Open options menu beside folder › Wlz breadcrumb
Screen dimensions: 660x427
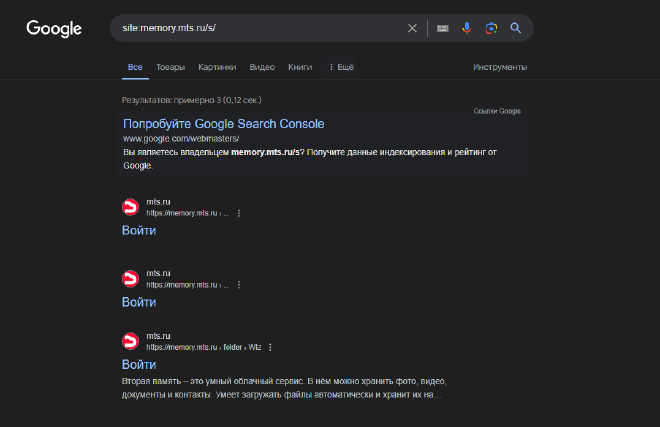tap(270, 347)
